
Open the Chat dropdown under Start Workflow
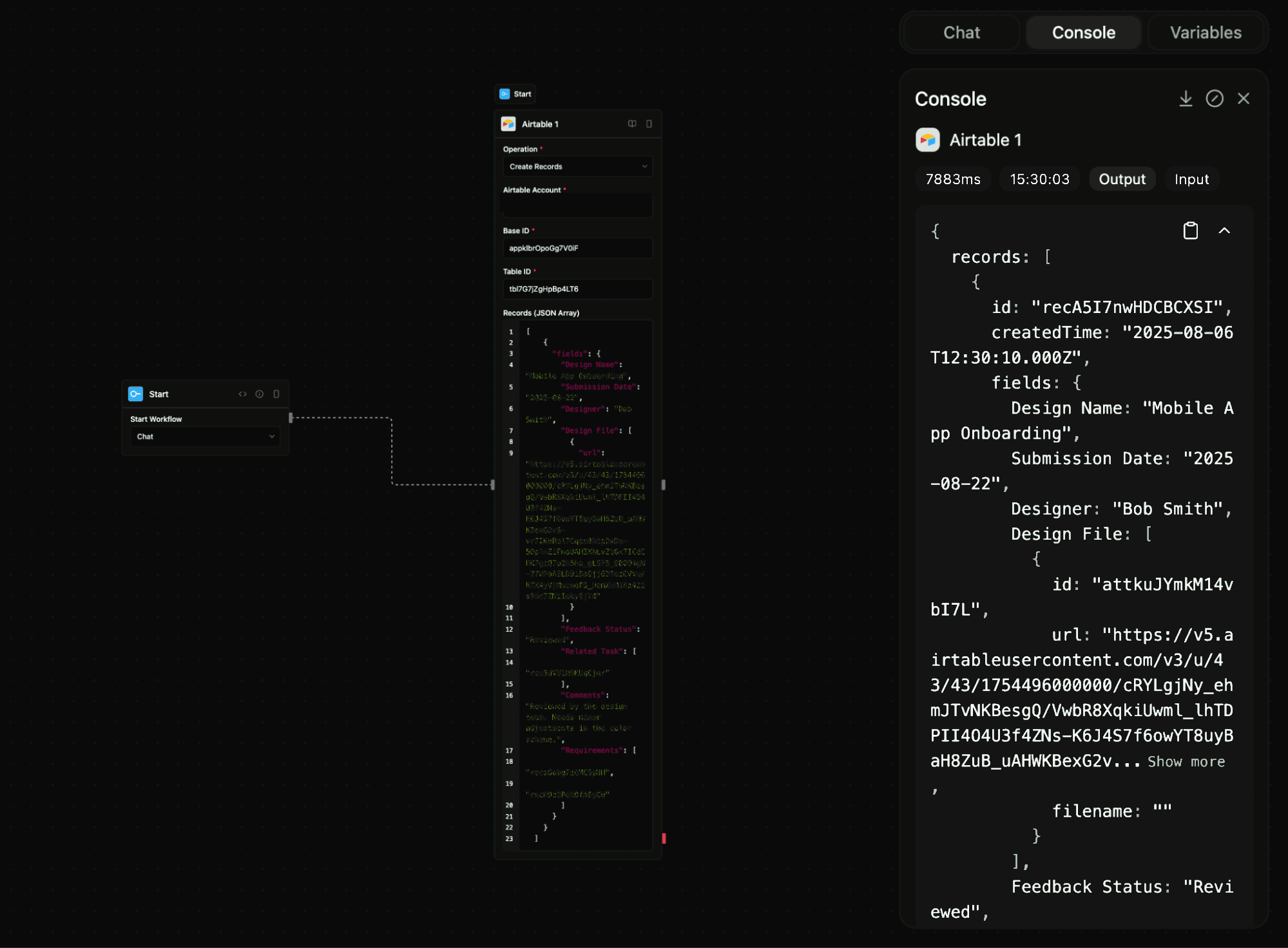[x=205, y=437]
